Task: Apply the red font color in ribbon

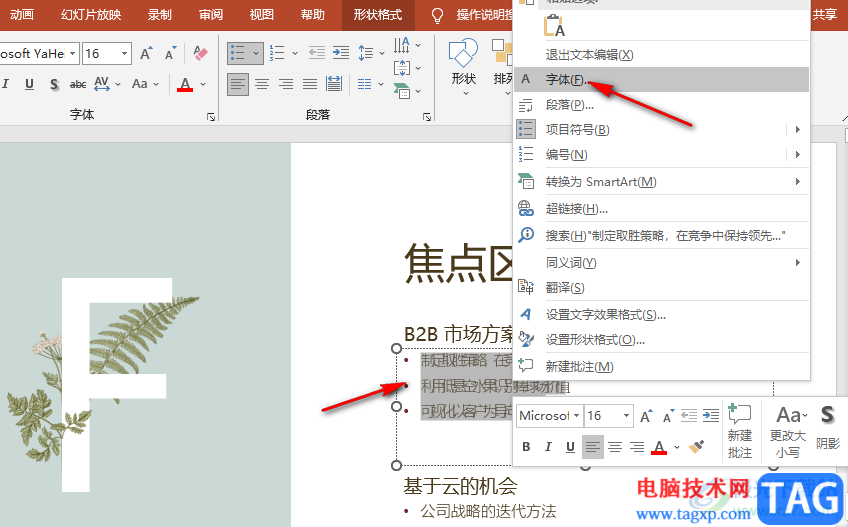Action: click(x=185, y=84)
